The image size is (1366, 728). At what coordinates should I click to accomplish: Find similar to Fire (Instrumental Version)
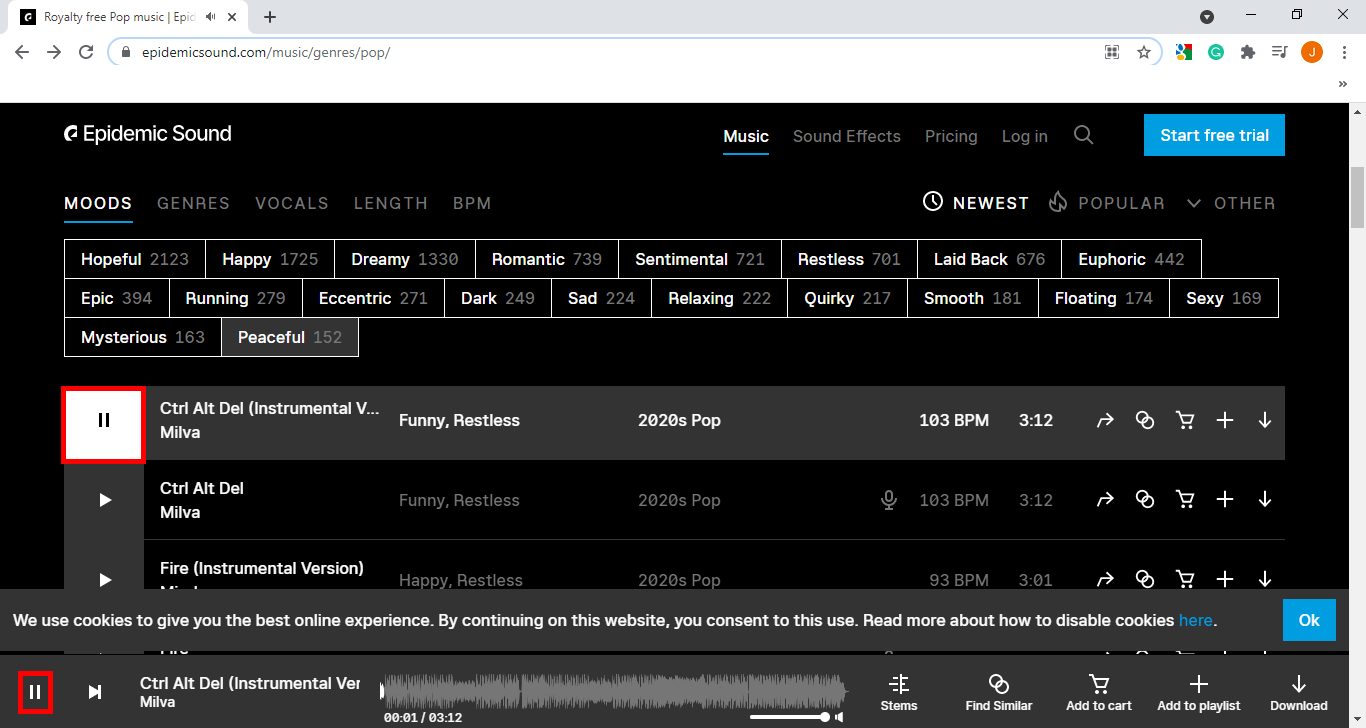point(1145,579)
